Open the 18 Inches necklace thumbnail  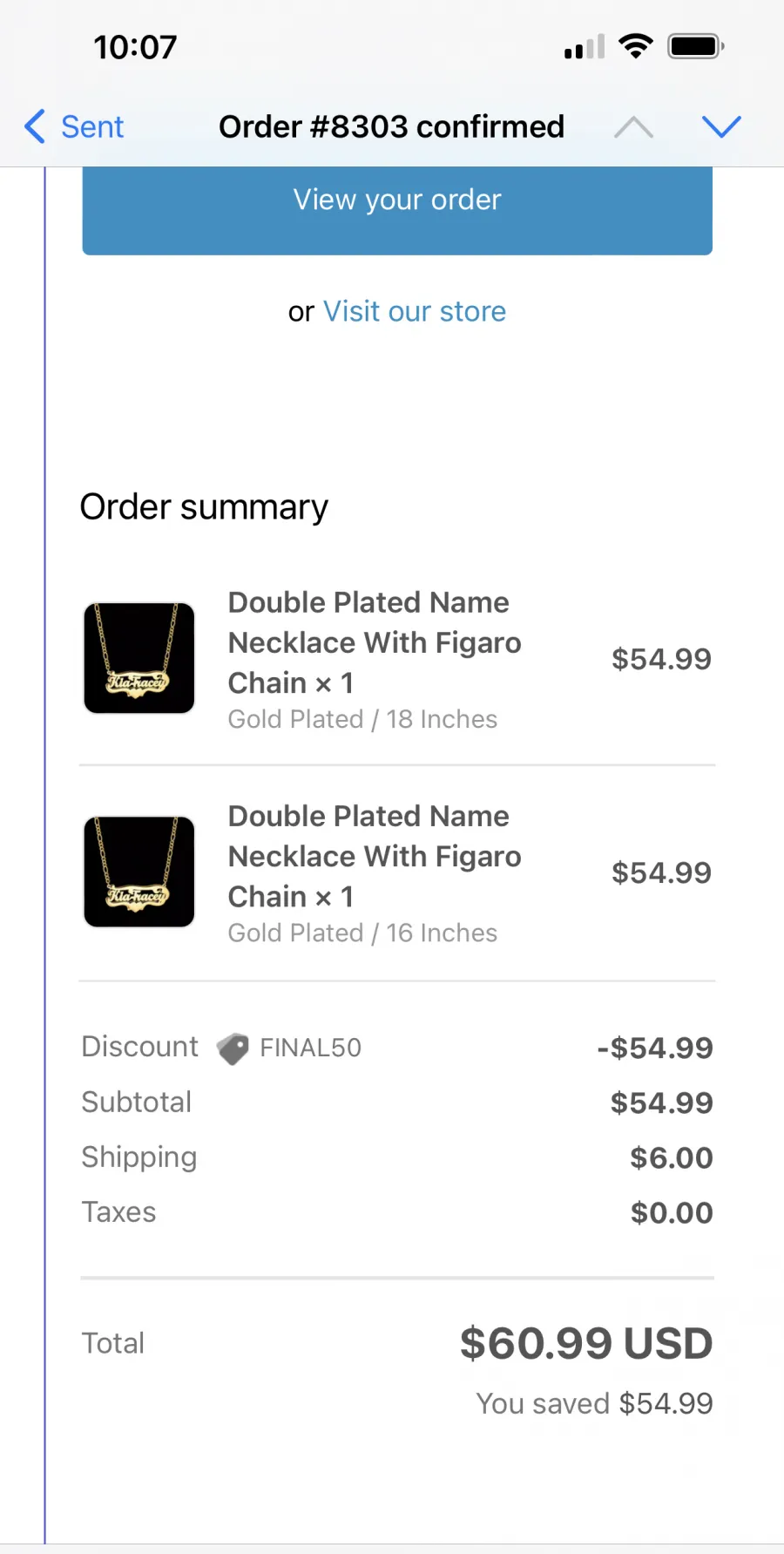tap(139, 659)
